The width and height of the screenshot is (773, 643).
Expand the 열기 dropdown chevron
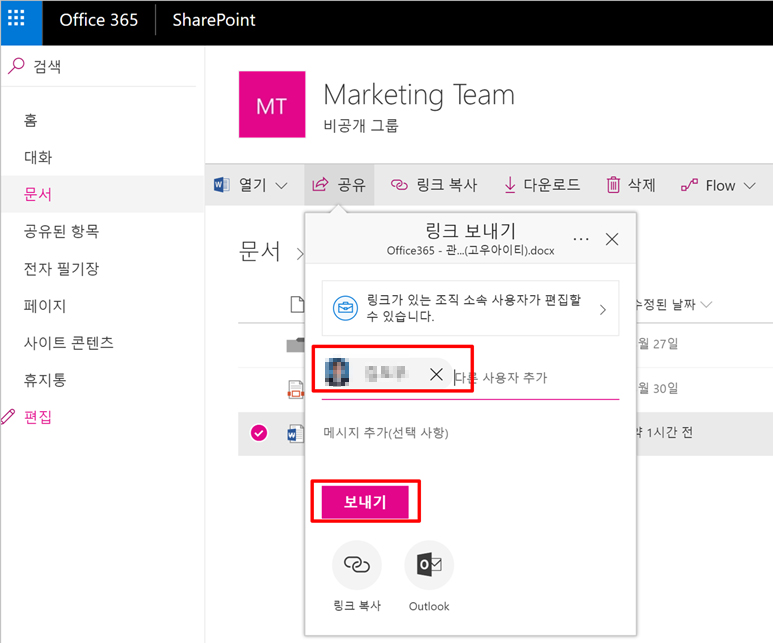(281, 186)
